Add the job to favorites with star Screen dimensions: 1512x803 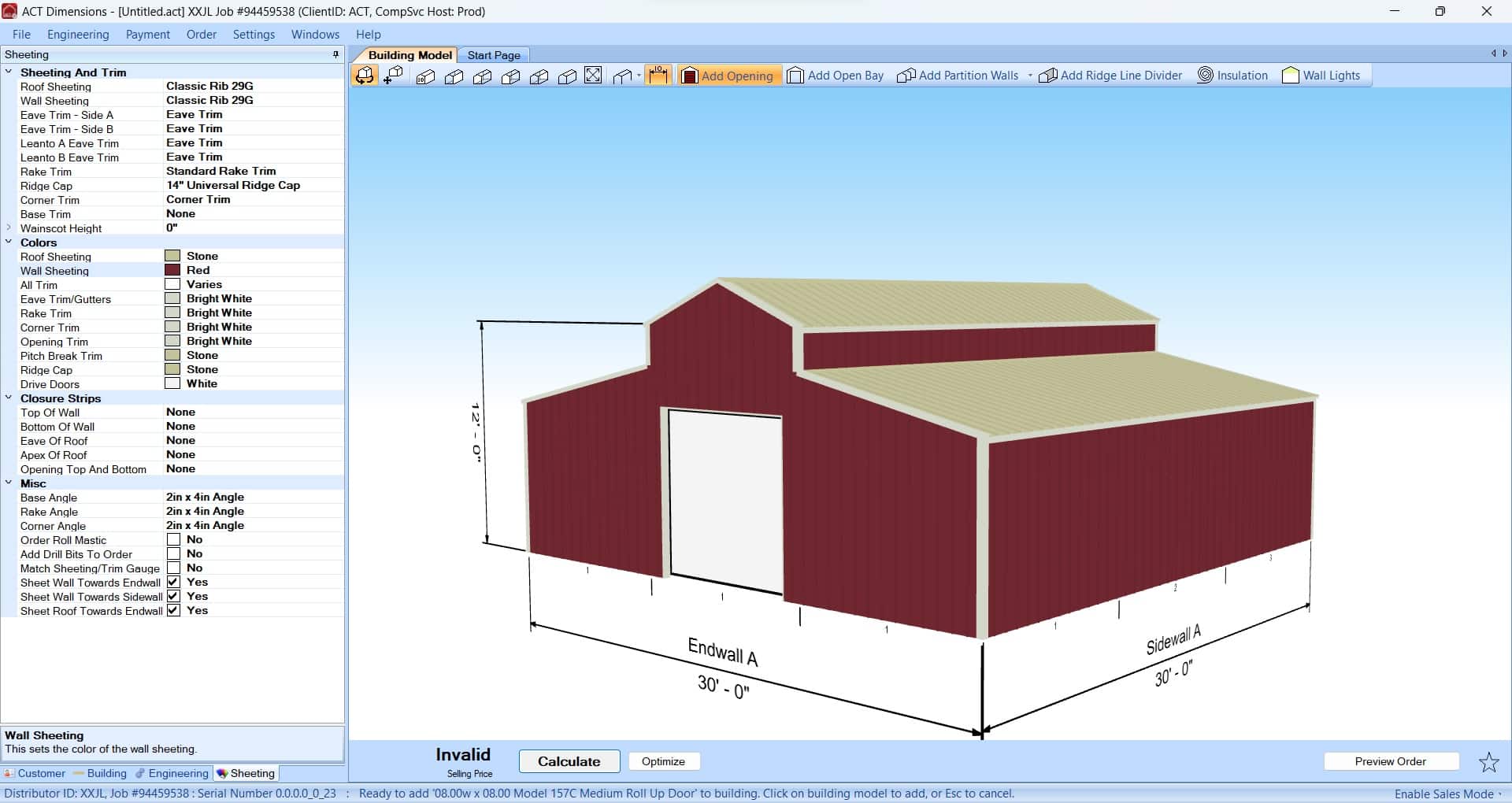[1488, 762]
